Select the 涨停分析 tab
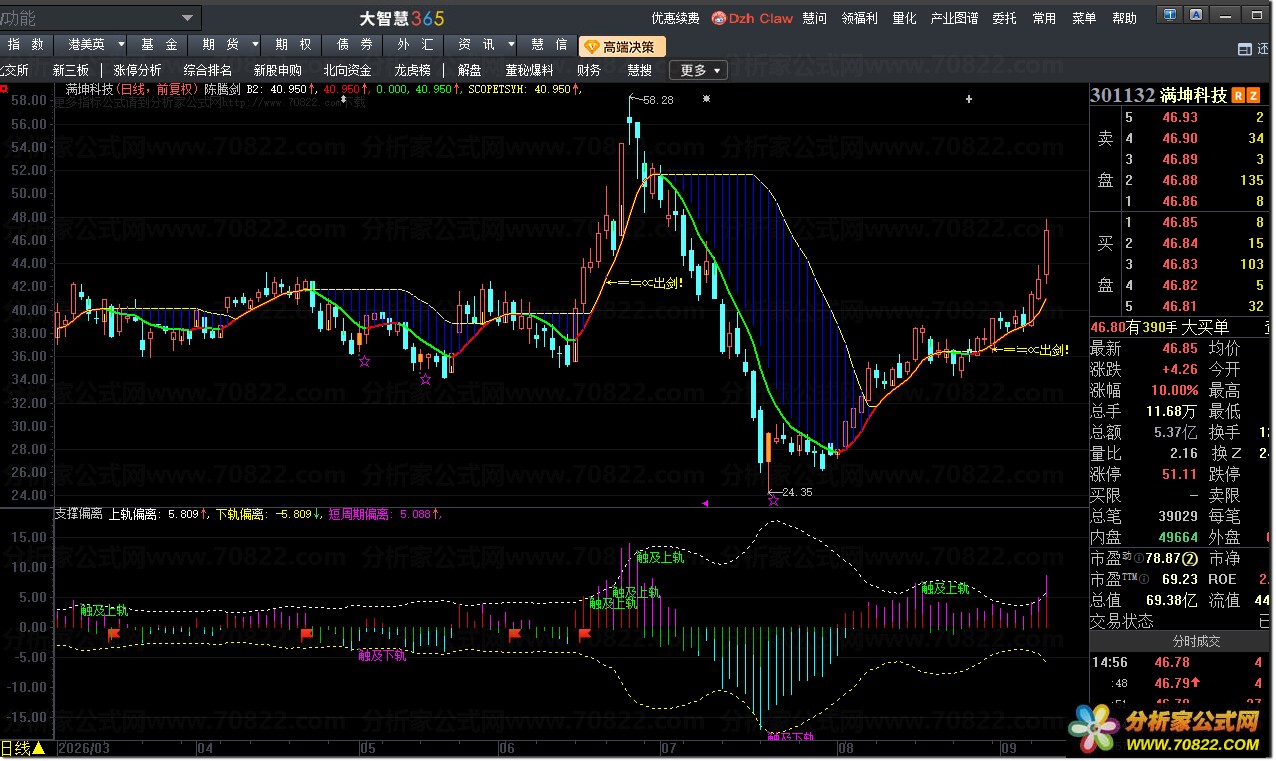This screenshot has width=1276, height=761. click(137, 70)
